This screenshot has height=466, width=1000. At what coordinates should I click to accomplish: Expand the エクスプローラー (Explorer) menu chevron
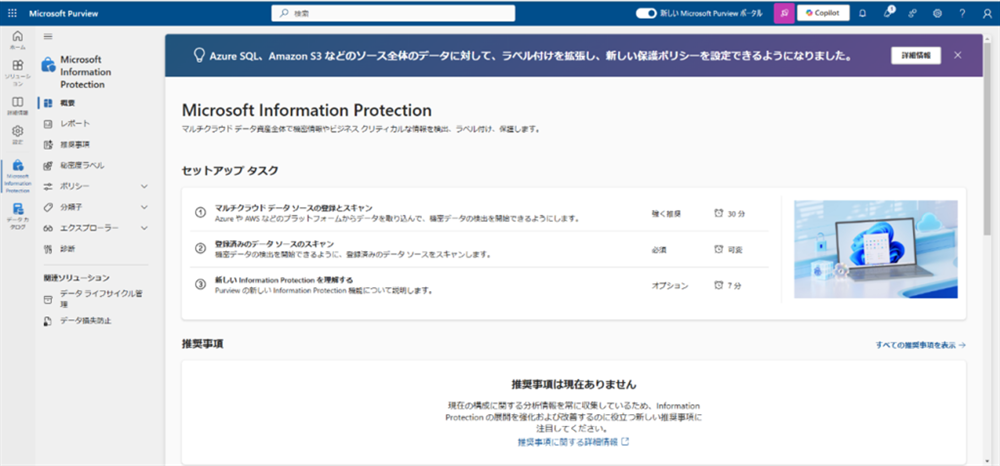click(145, 228)
